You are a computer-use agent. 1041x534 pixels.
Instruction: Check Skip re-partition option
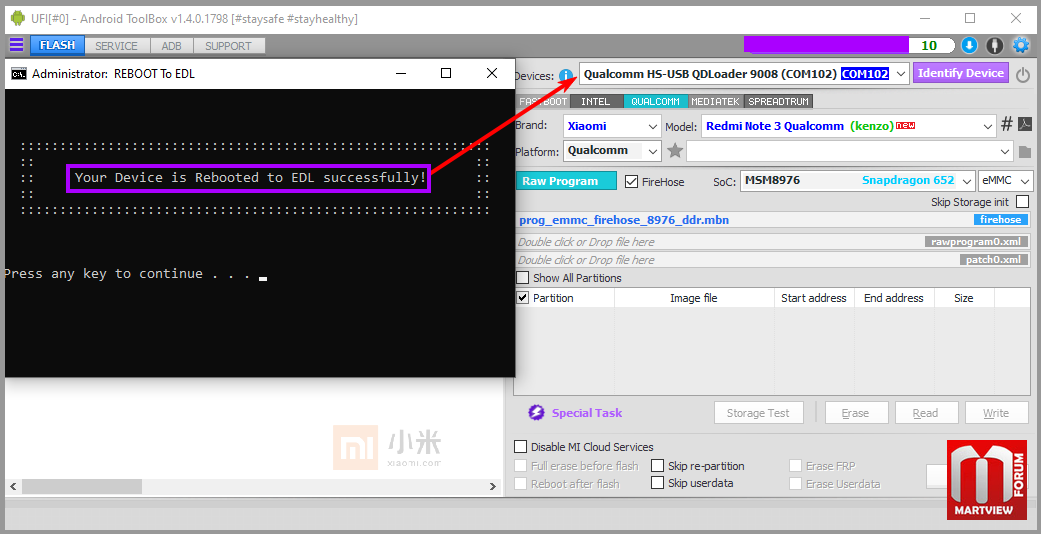click(657, 465)
